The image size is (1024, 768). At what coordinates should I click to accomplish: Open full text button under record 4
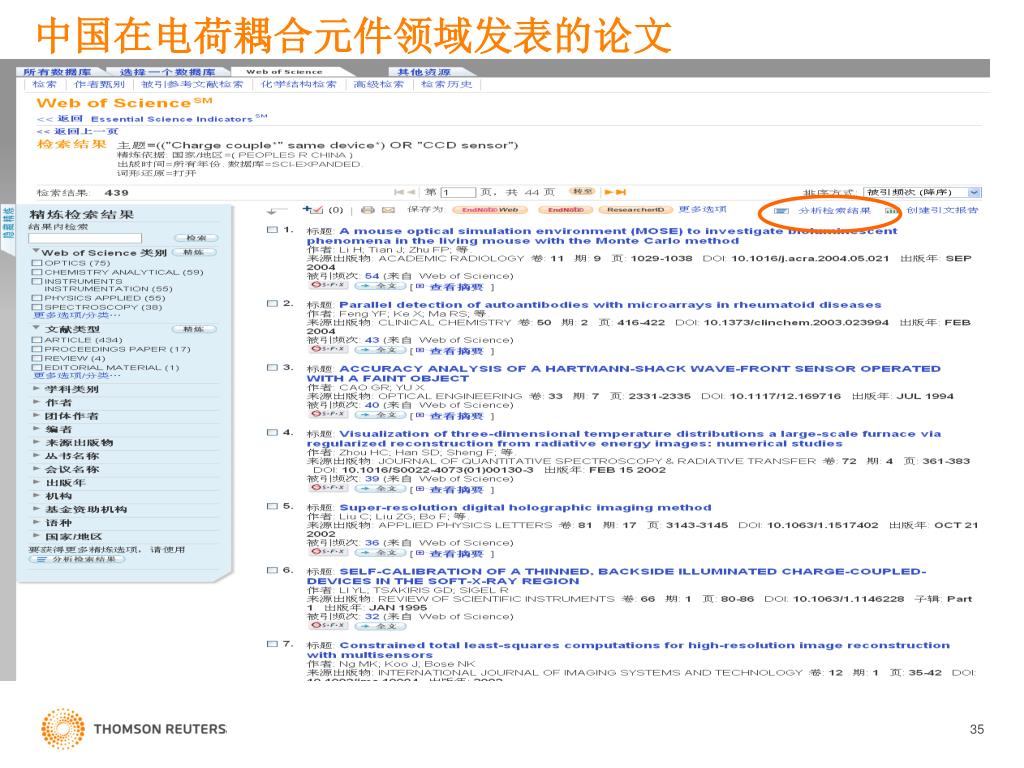click(380, 488)
